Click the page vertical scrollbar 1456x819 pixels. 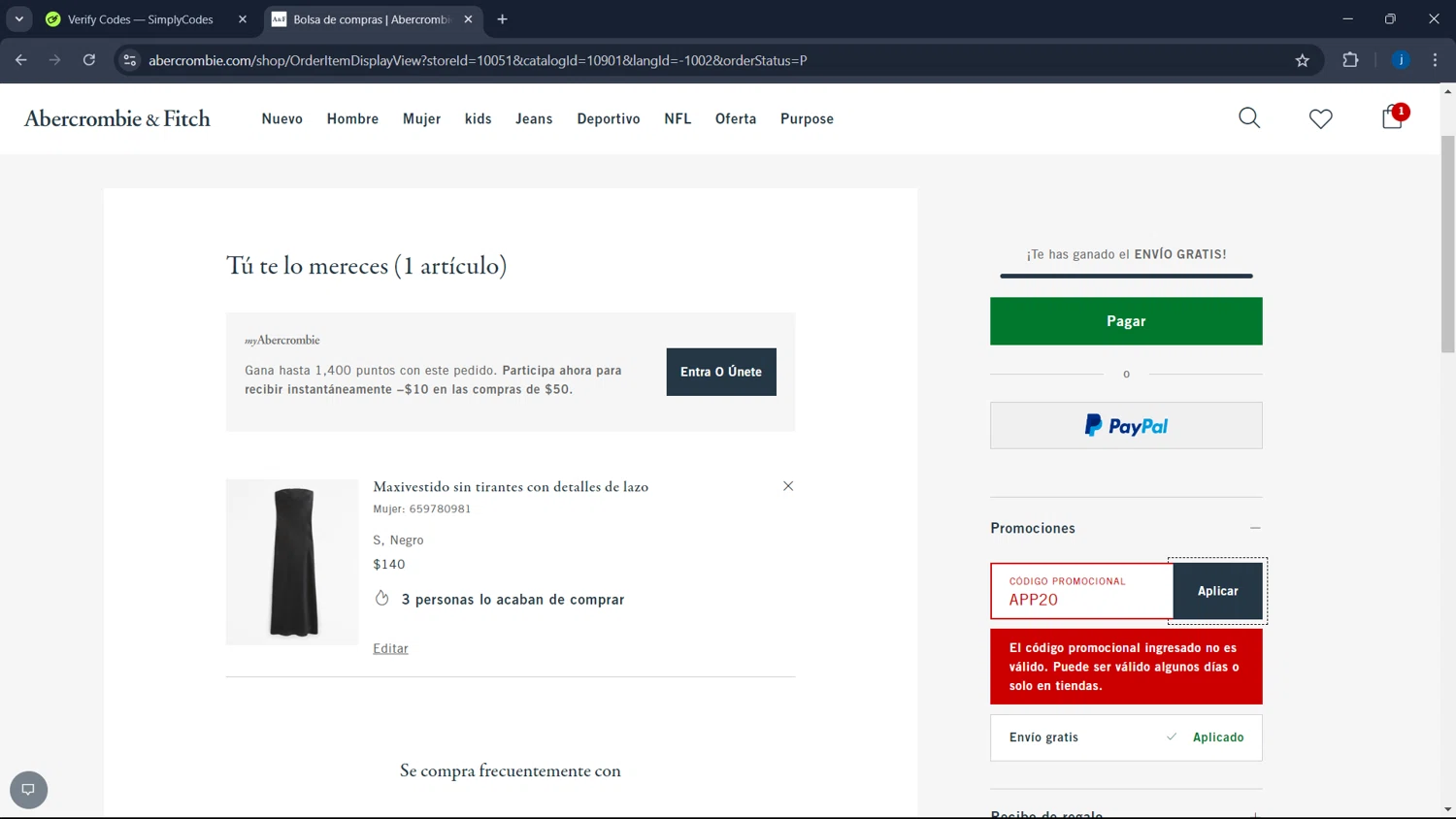click(x=1447, y=243)
